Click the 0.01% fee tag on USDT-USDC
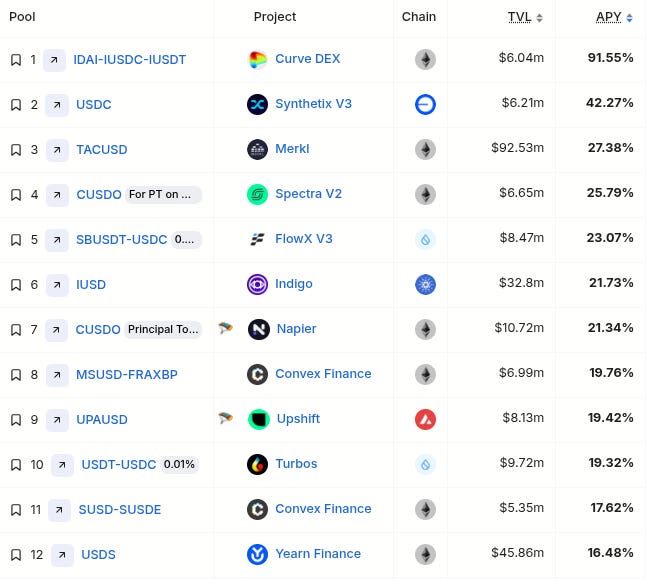 [x=179, y=464]
